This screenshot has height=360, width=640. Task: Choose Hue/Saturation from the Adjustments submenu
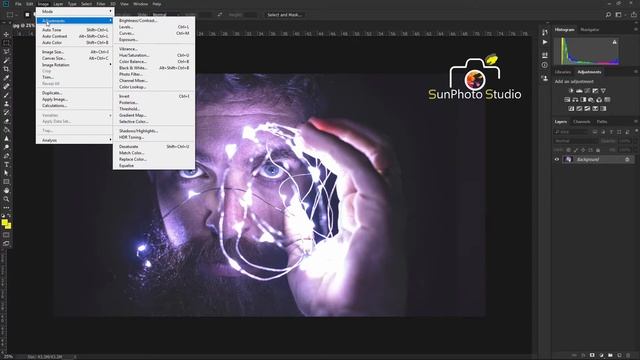[154, 55]
